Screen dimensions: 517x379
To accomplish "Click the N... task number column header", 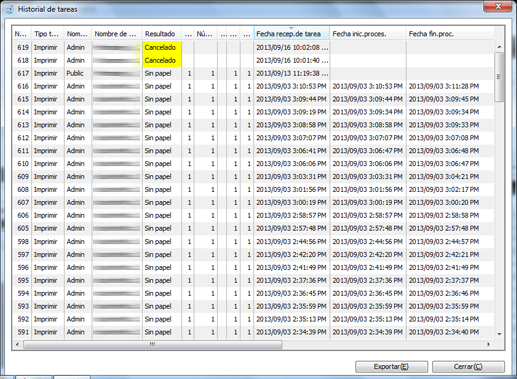I will (22, 34).
